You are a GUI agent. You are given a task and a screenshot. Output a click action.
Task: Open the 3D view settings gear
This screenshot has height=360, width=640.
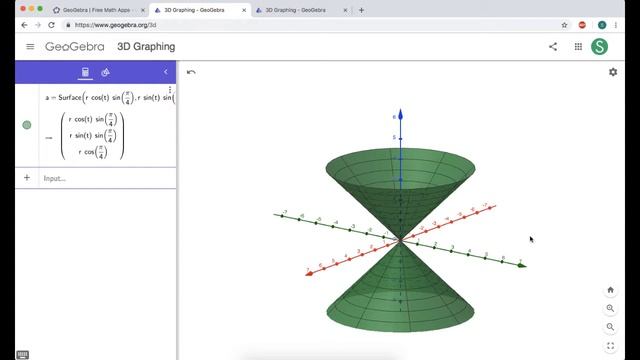(x=613, y=72)
